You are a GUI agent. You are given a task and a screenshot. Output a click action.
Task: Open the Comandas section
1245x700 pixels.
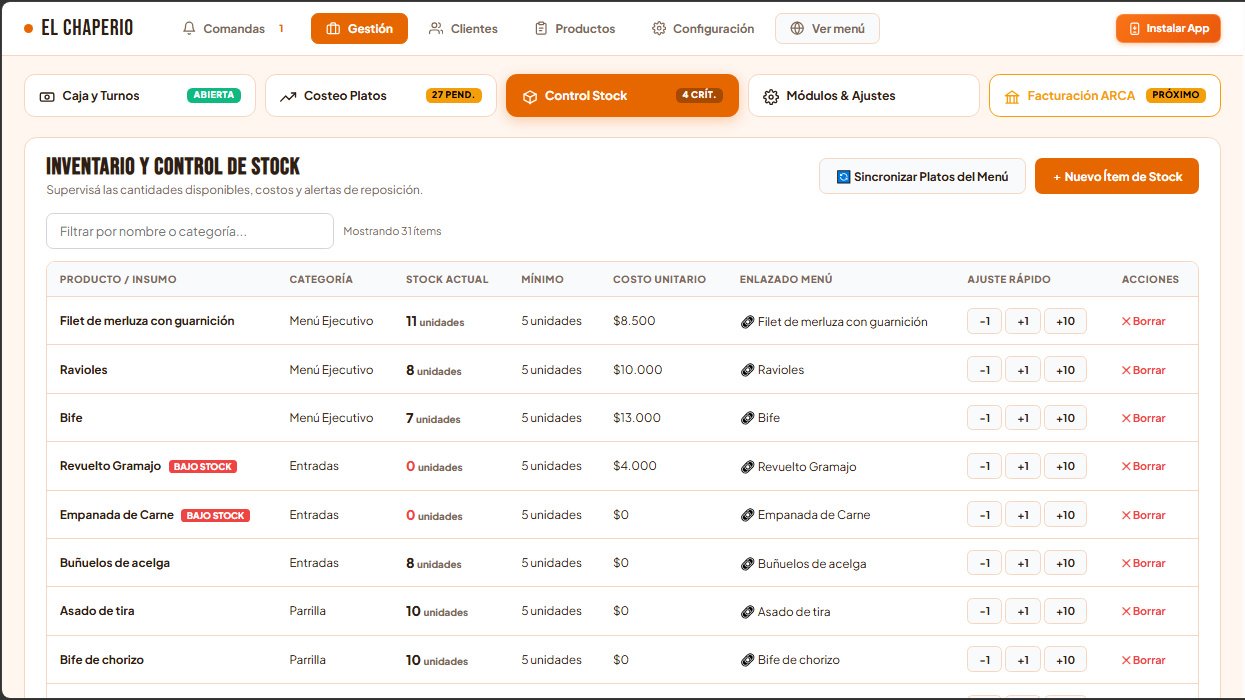pyautogui.click(x=233, y=29)
